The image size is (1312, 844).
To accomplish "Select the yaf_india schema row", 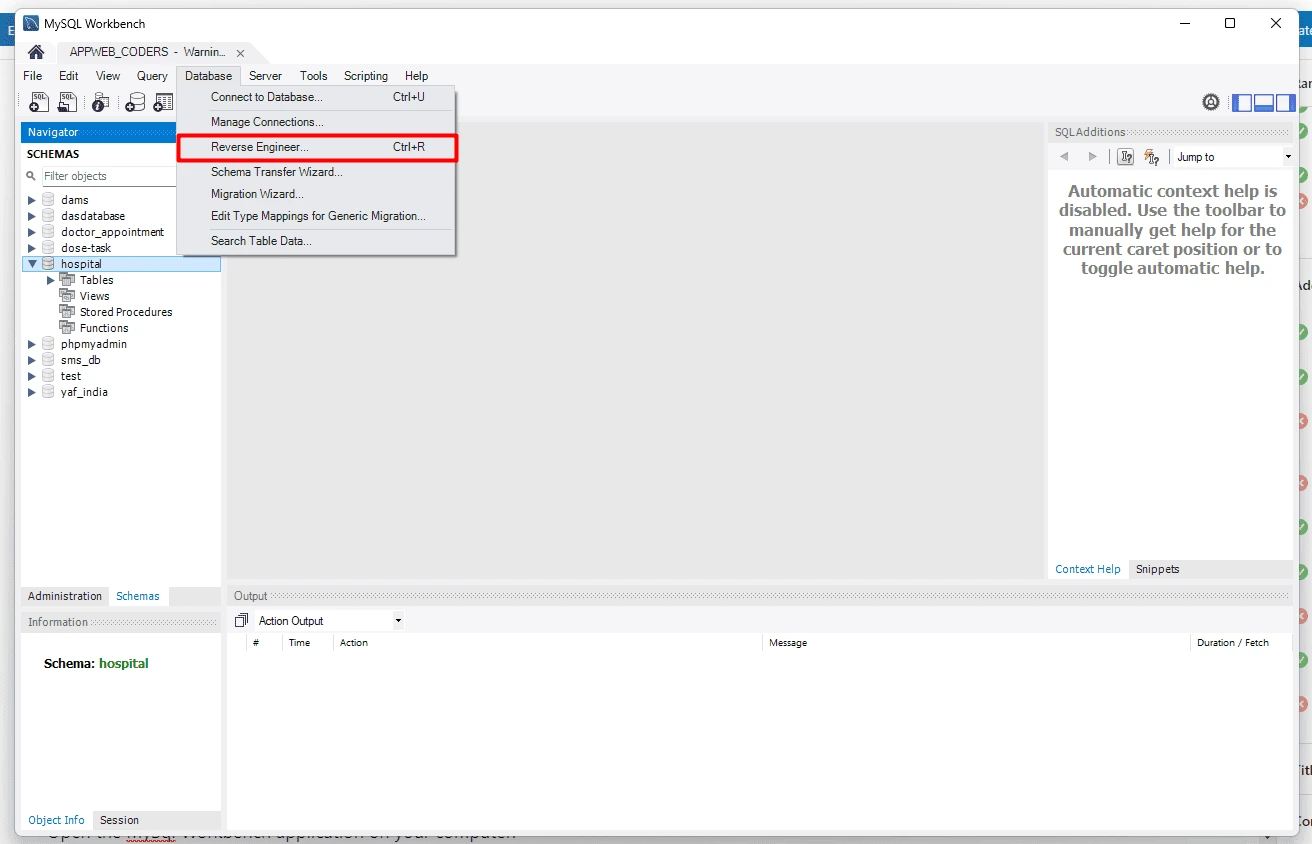I will (x=121, y=392).
